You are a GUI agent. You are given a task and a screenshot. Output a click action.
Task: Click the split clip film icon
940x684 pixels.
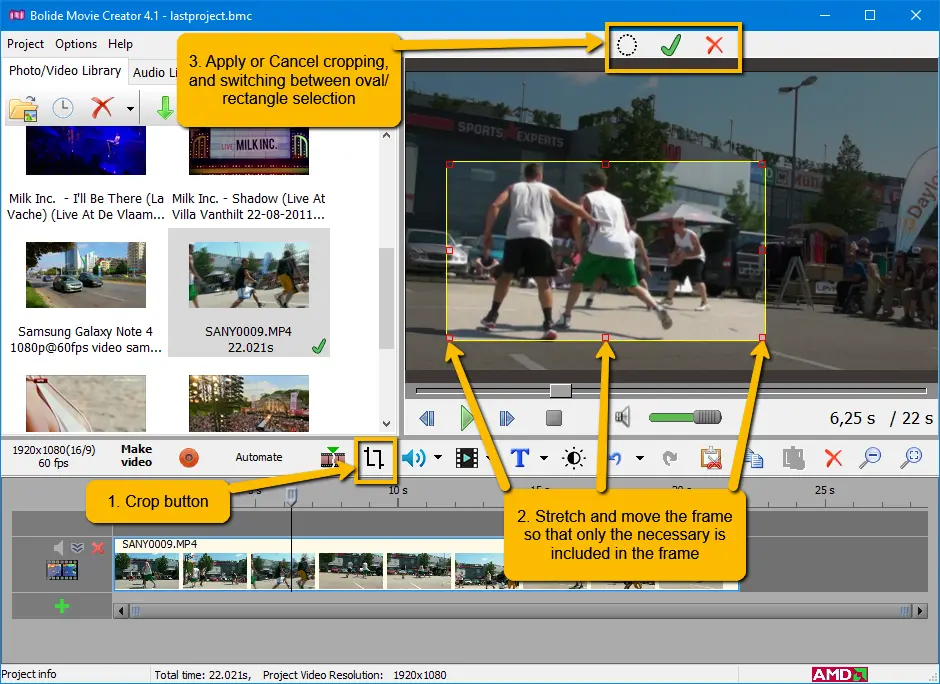click(x=333, y=457)
